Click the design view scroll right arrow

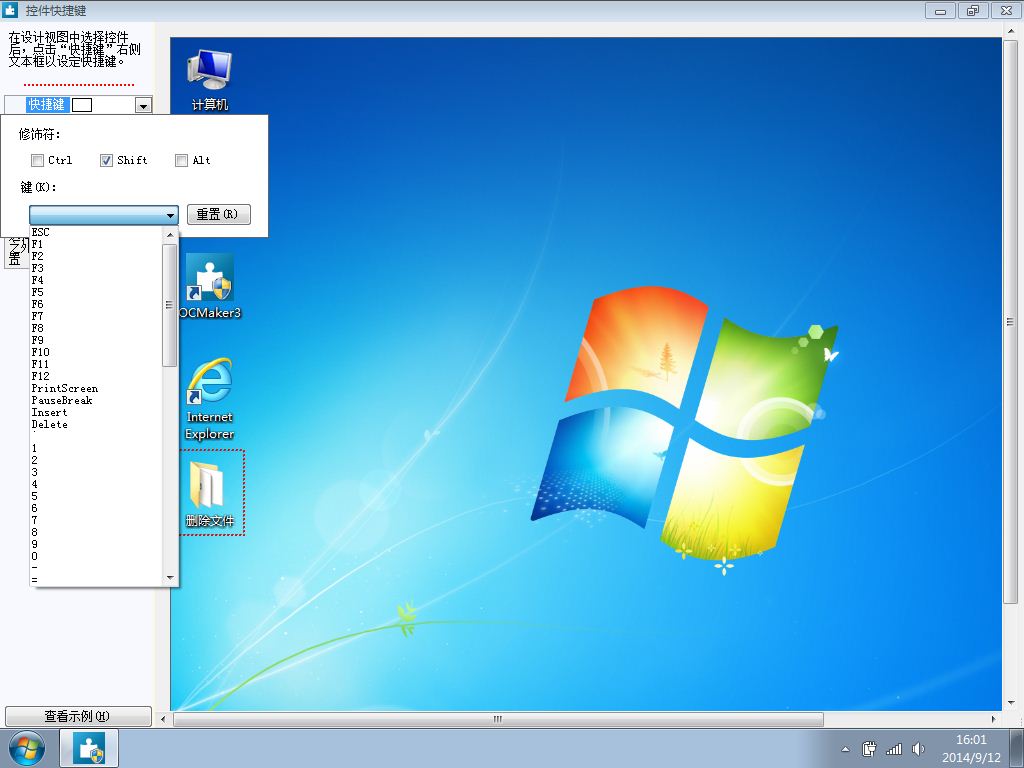click(x=993, y=719)
